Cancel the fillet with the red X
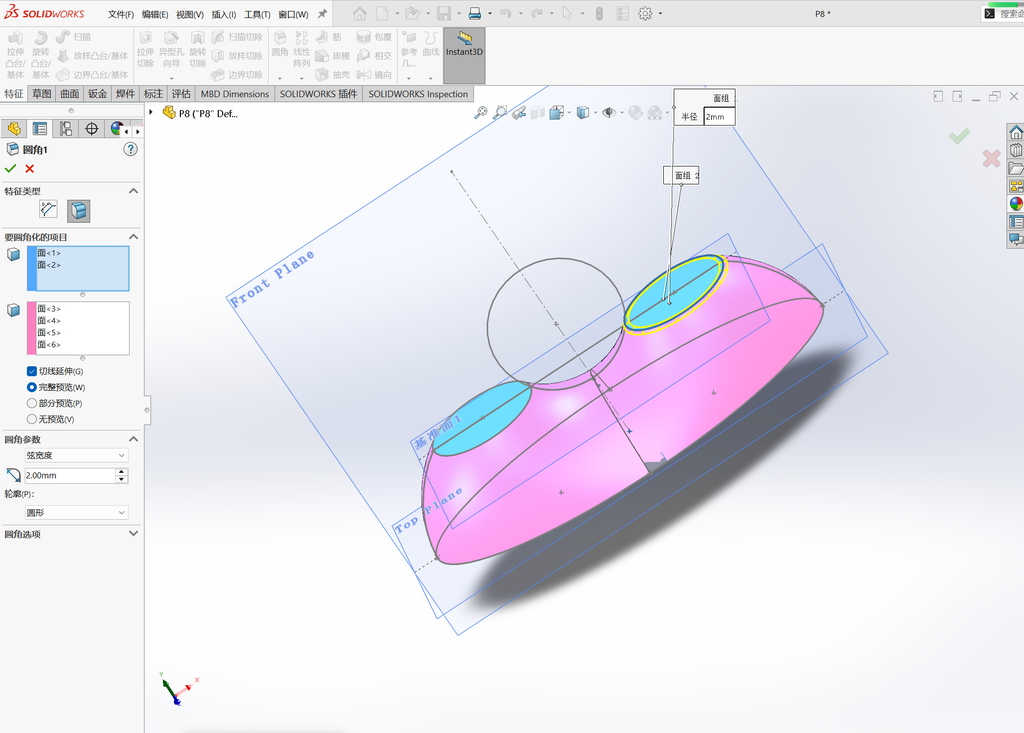This screenshot has width=1024, height=733. click(29, 169)
